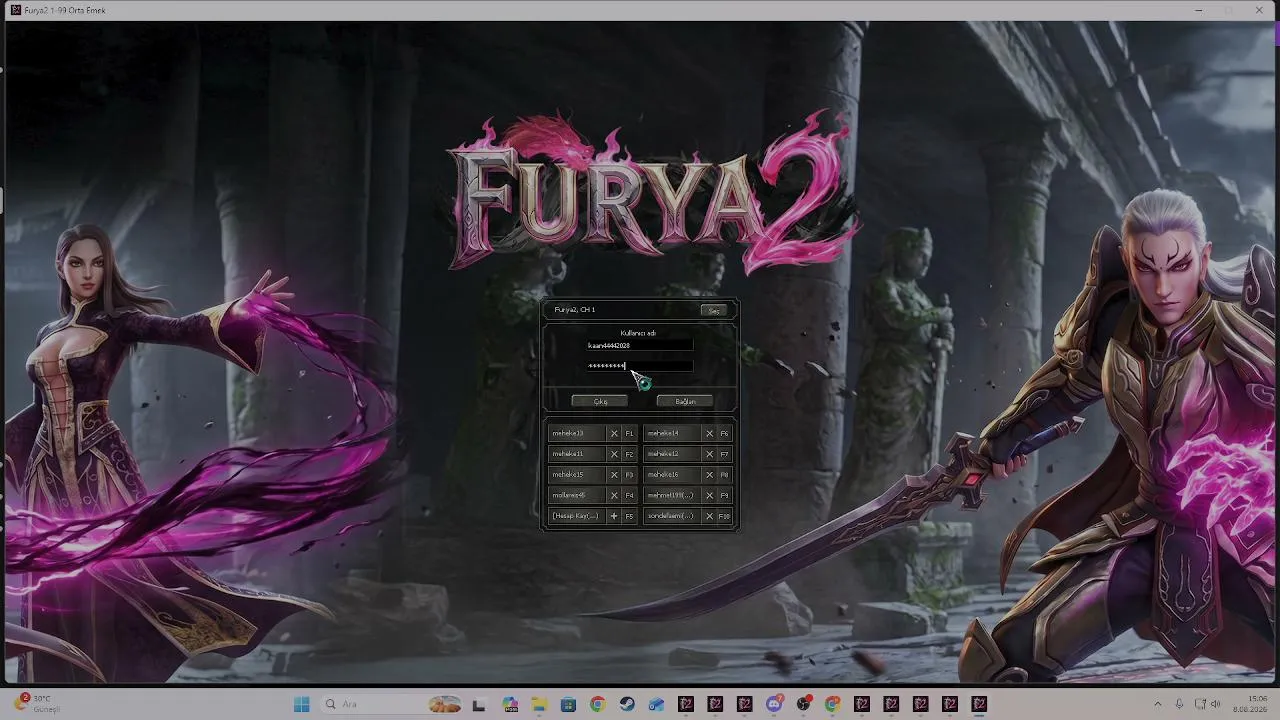This screenshot has width=1280, height=720.
Task: Click the F3 shortcut button
Action: coord(629,475)
